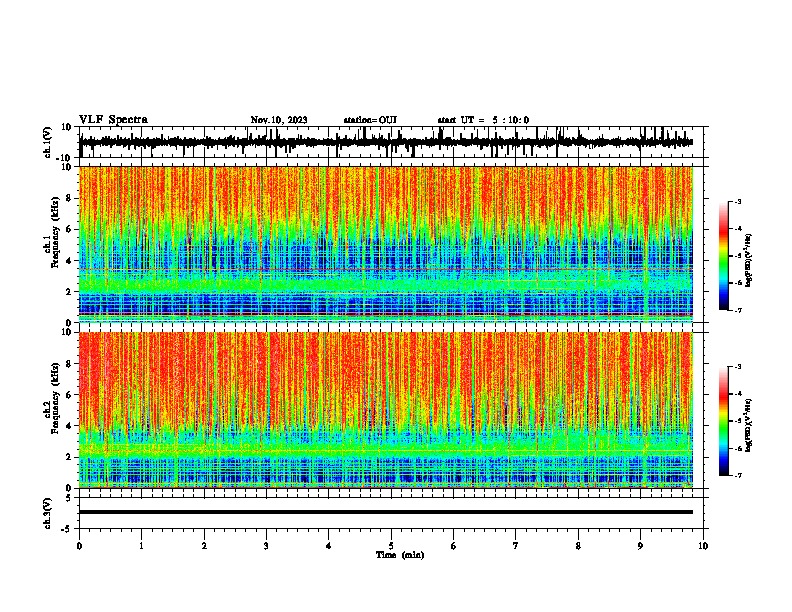The width and height of the screenshot is (792, 612).
Task: Click the ch.1 spectrogram plot area
Action: [x=386, y=244]
